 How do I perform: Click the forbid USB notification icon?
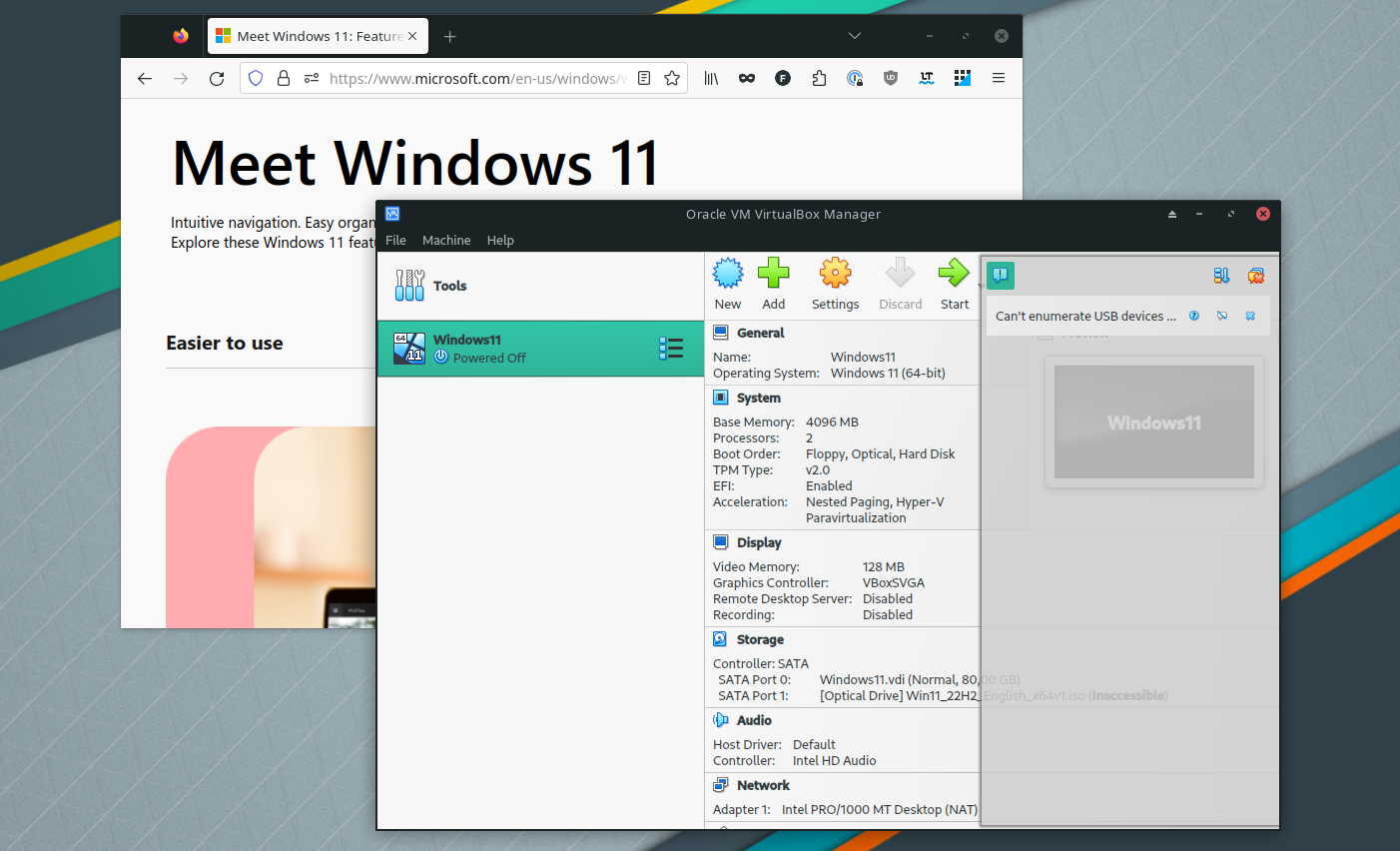coord(1222,316)
